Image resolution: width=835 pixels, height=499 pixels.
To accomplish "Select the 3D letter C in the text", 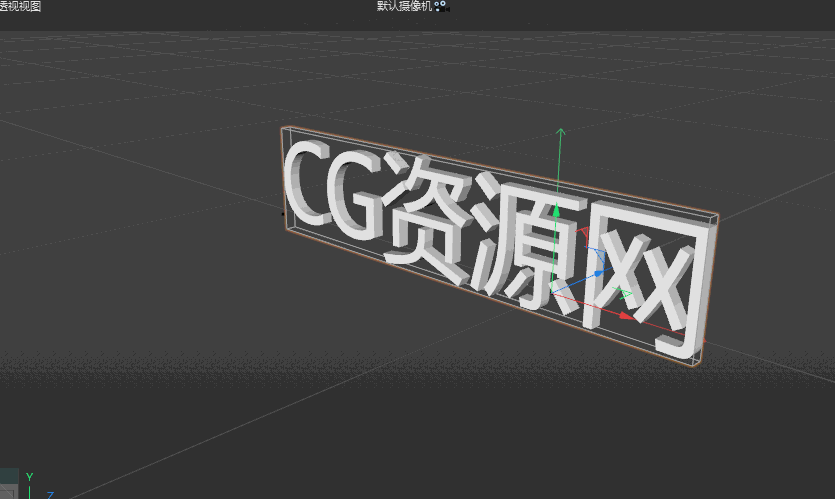I will (x=308, y=181).
